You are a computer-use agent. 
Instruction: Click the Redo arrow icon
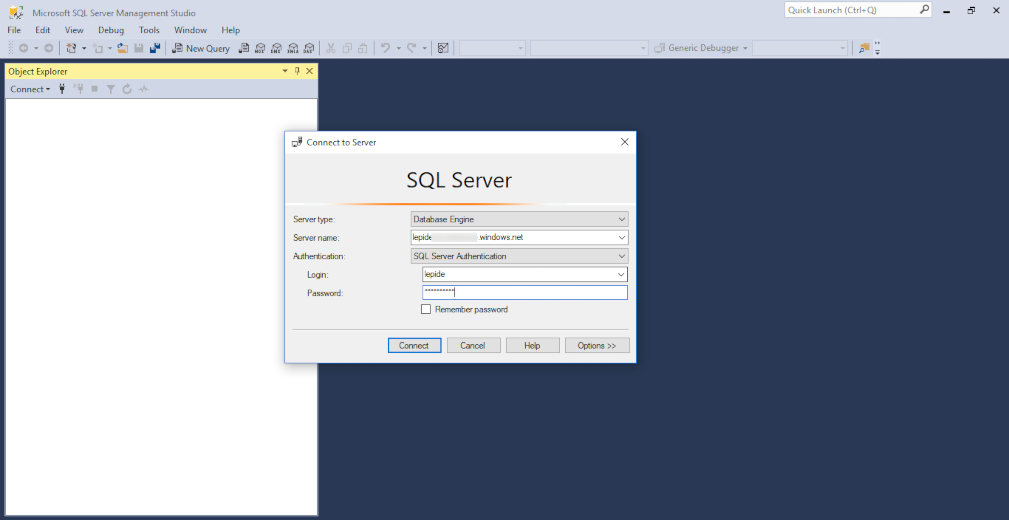411,48
